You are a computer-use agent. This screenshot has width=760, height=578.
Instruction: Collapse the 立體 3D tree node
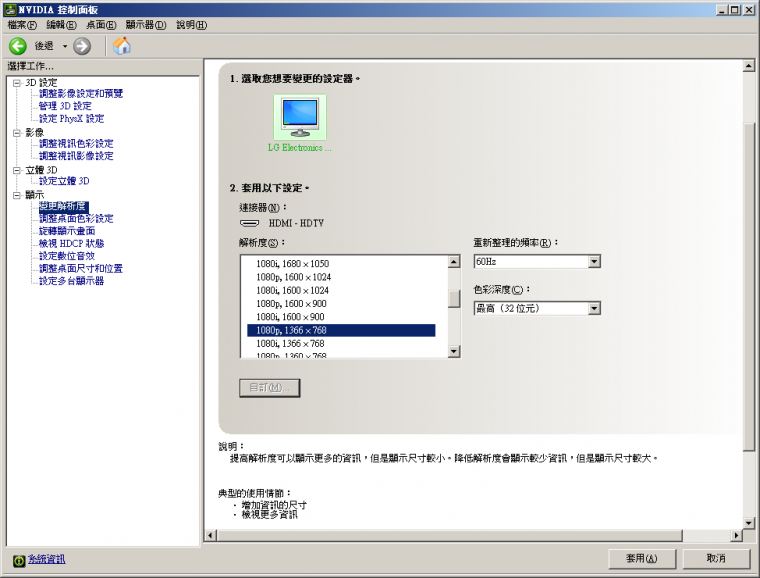point(17,170)
